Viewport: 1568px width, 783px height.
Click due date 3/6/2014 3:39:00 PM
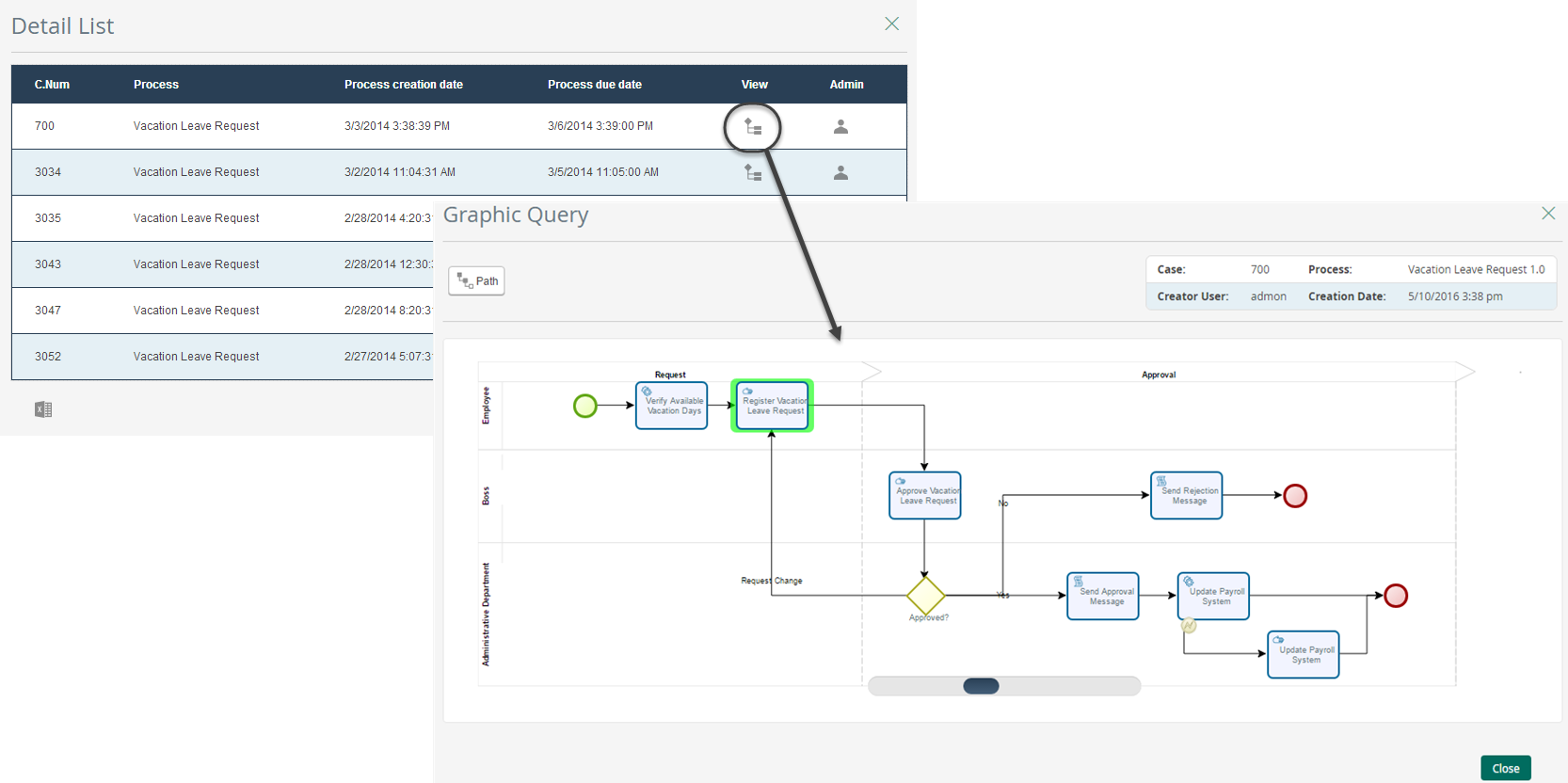tap(600, 126)
